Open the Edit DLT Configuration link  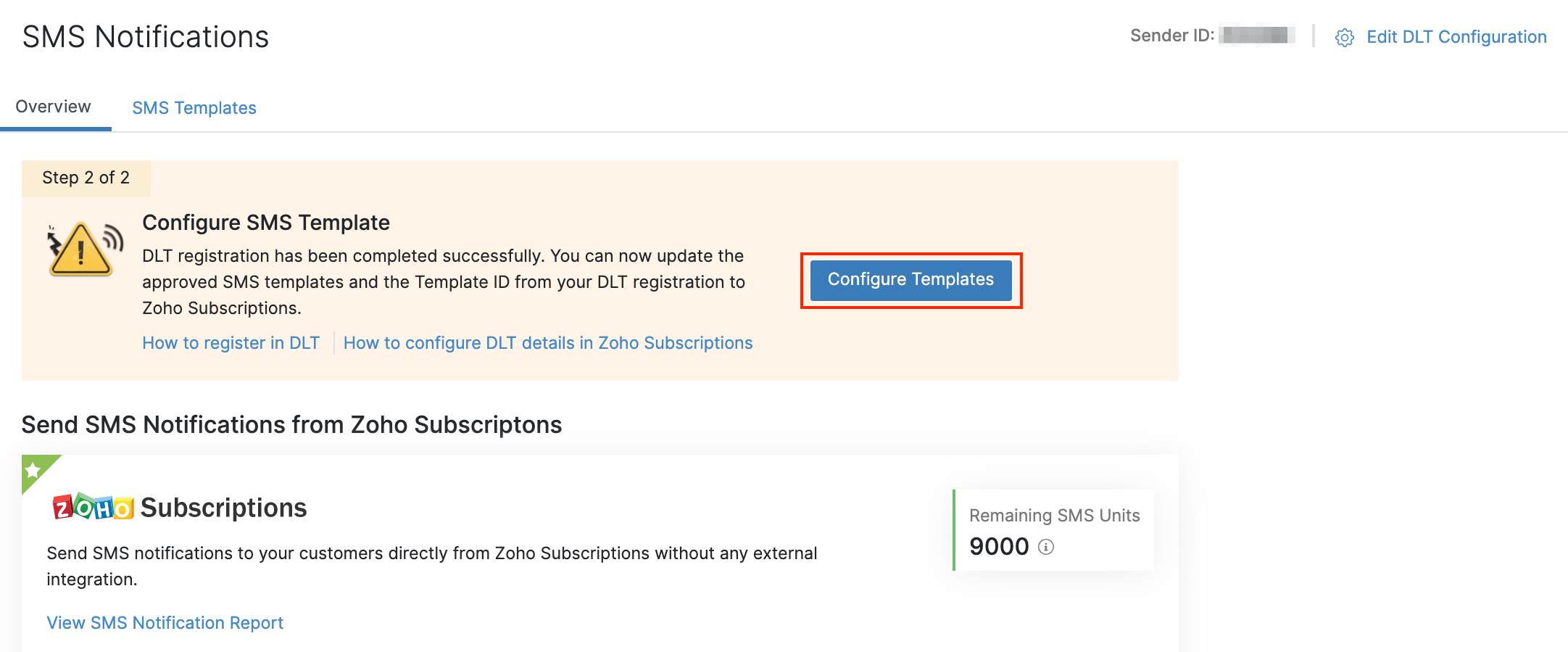(1456, 37)
